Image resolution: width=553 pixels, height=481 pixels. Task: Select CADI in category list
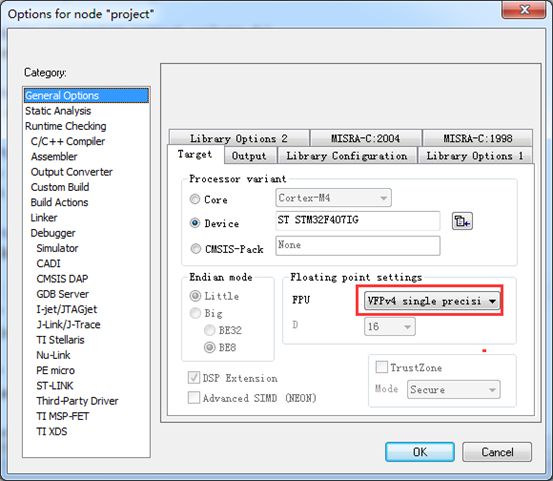48,263
